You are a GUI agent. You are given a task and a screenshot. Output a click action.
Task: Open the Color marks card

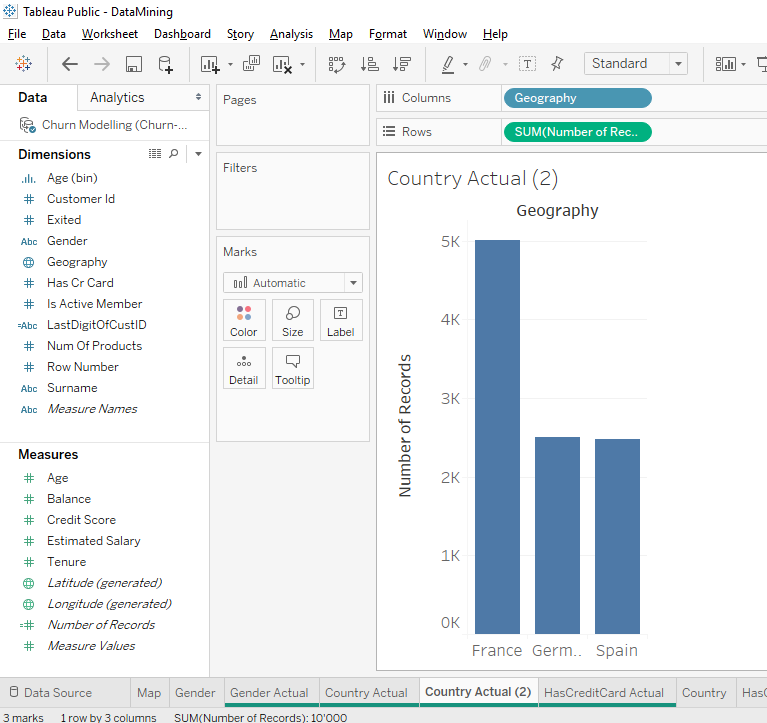tap(244, 320)
